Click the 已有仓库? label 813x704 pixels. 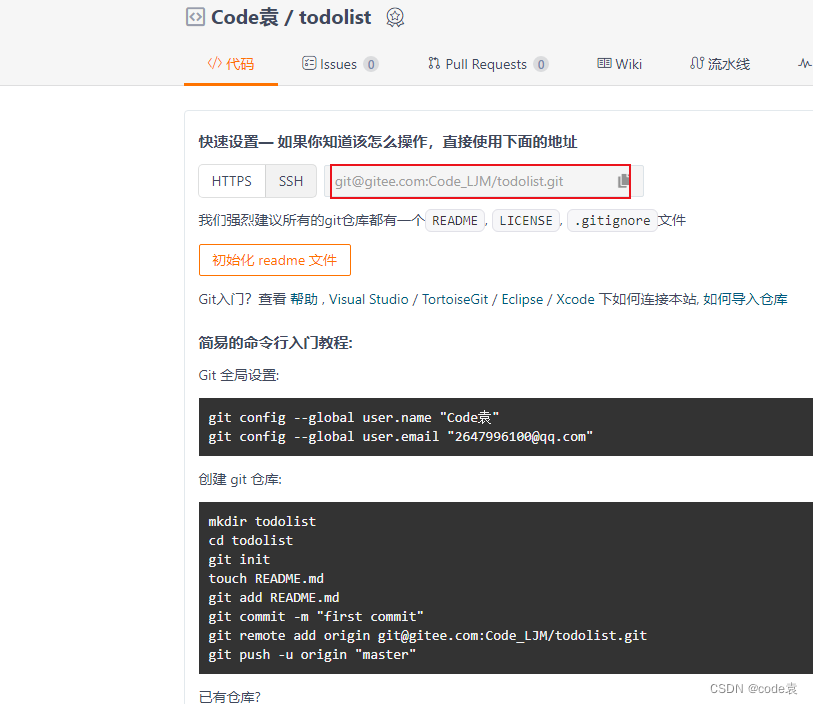point(230,697)
